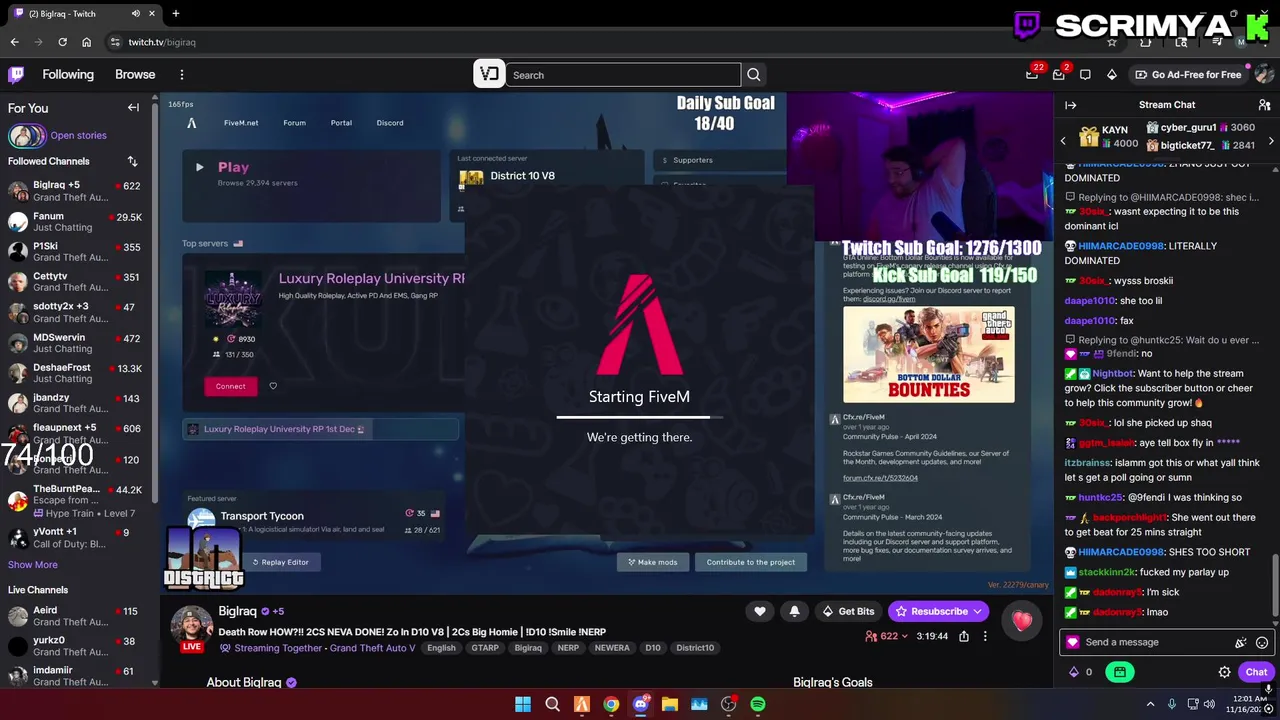1280x720 pixels.
Task: Select the NEWERA stream tag
Action: click(x=612, y=648)
